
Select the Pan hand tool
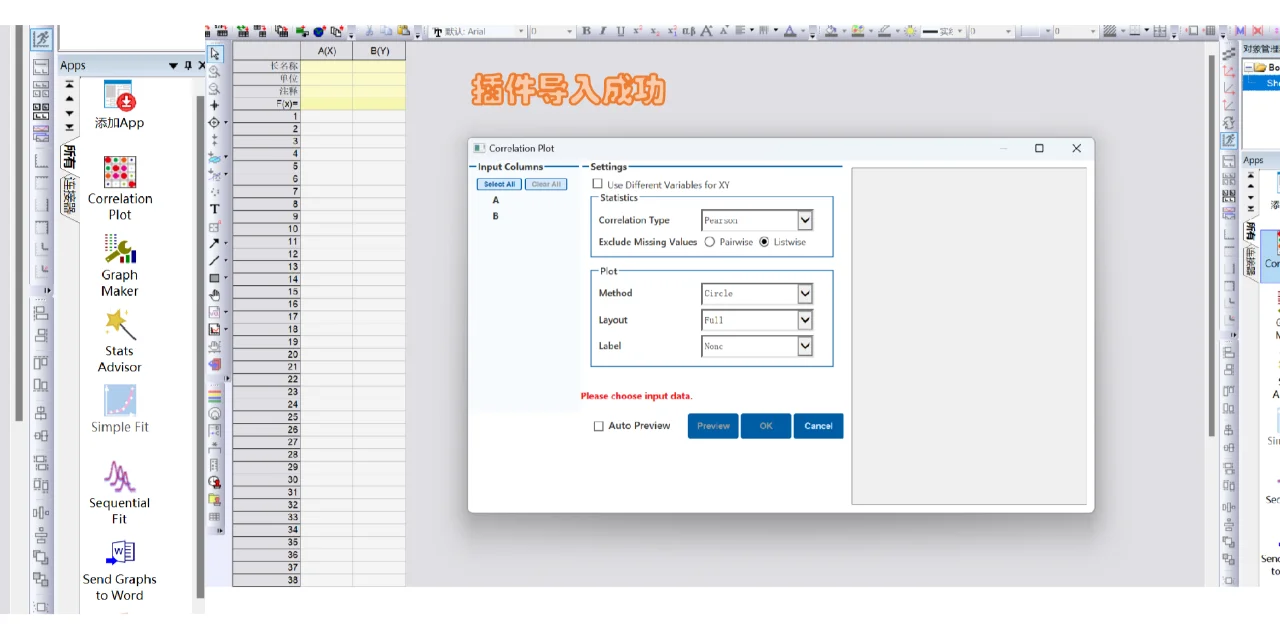coord(214,295)
